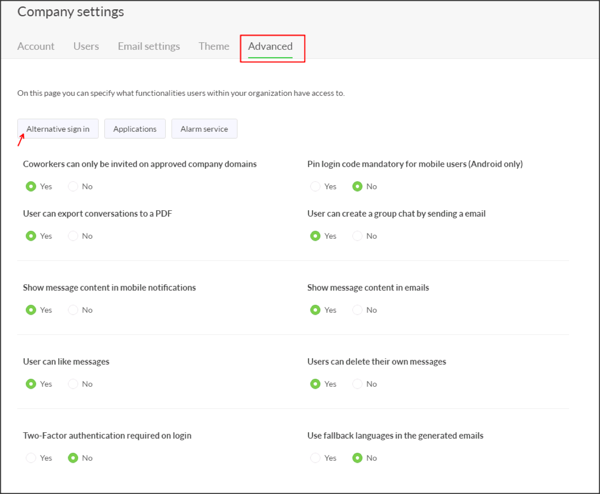This screenshot has height=494, width=600.
Task: Choose No for group chat by email
Action: pyautogui.click(x=357, y=236)
